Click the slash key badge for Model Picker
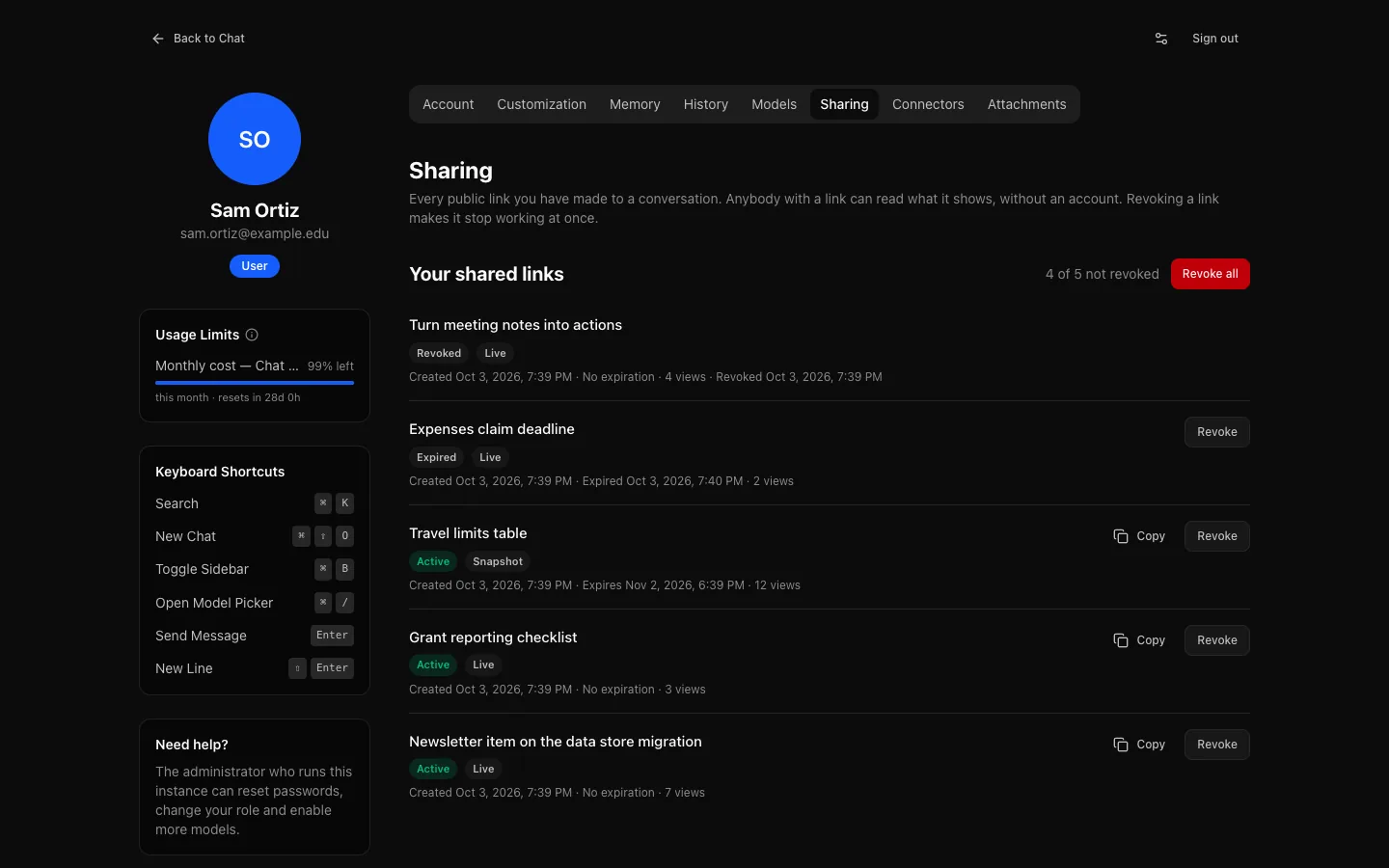 (344, 603)
